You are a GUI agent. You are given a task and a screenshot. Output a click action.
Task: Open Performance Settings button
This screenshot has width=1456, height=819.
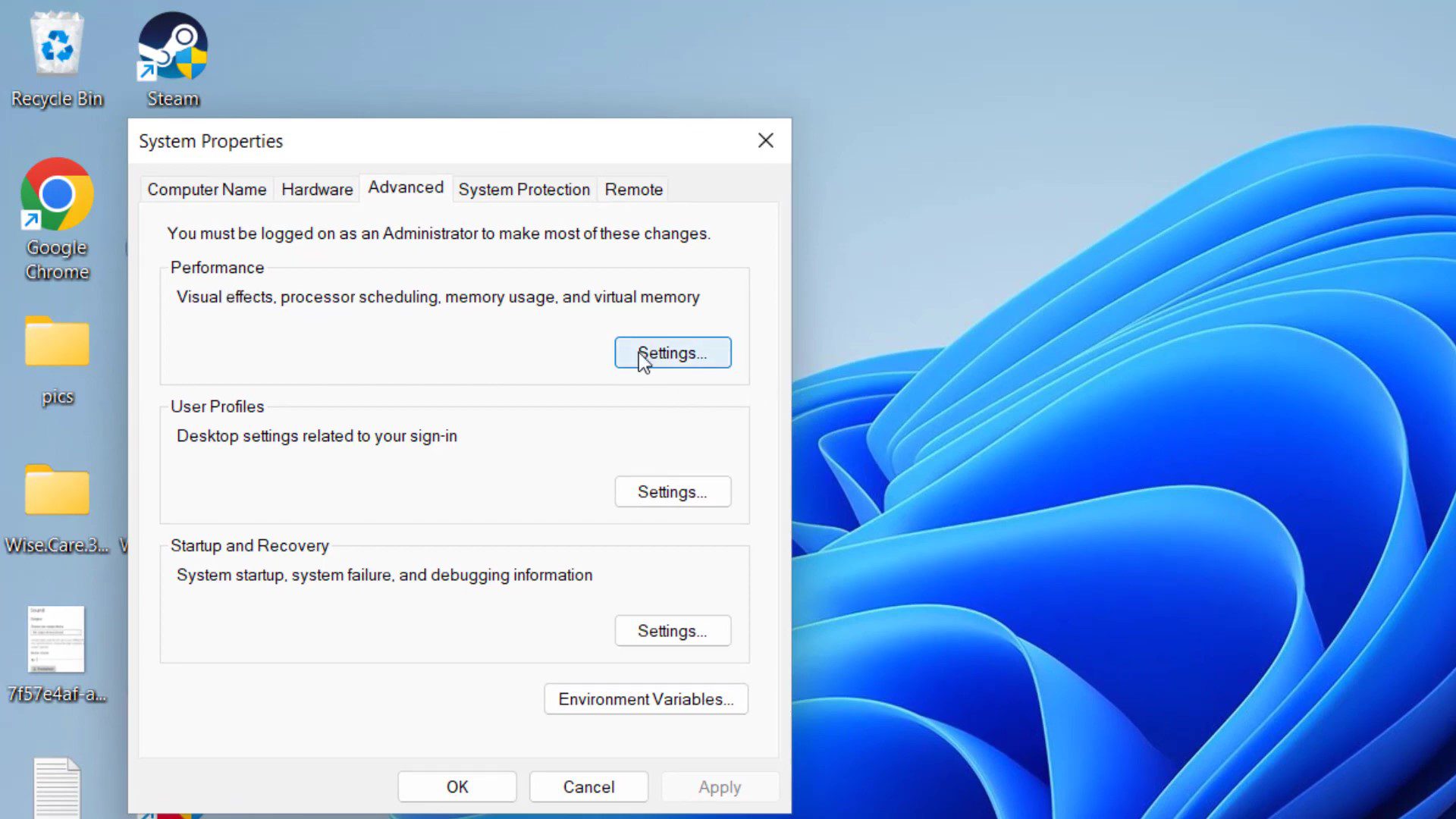673,353
